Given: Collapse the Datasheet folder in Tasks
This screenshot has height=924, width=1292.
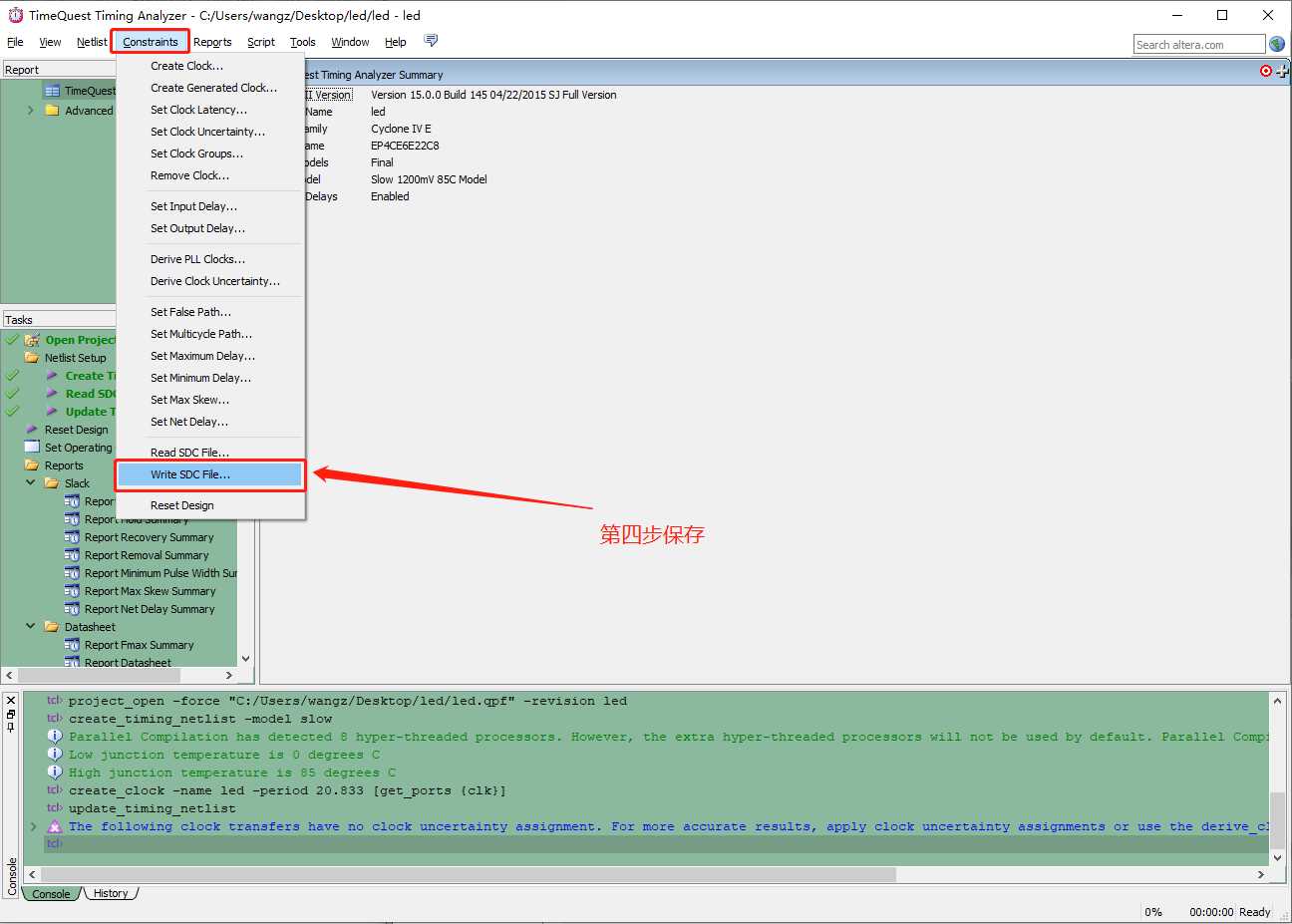Looking at the screenshot, I should (31, 627).
